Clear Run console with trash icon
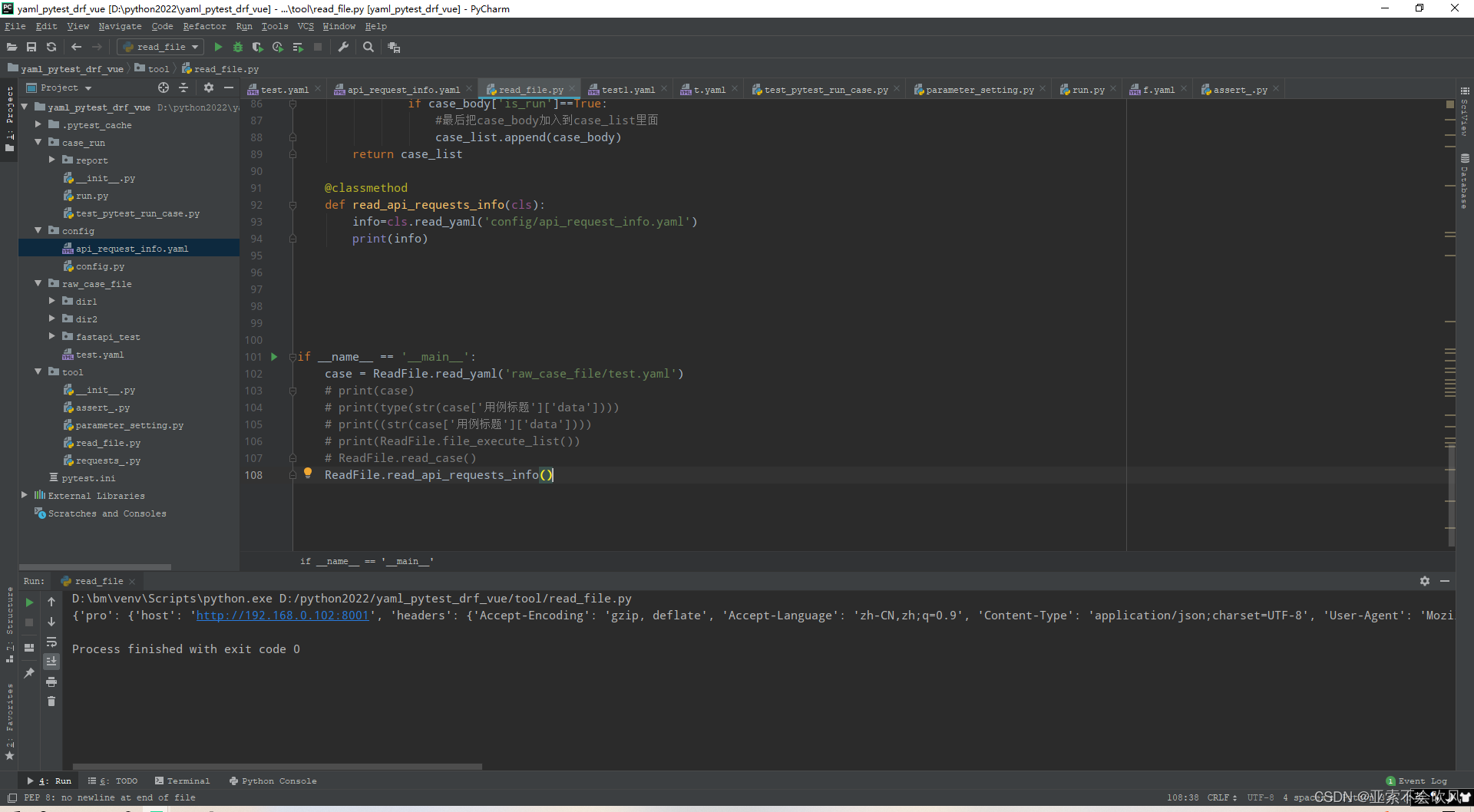The height and width of the screenshot is (812, 1474). coord(51,701)
